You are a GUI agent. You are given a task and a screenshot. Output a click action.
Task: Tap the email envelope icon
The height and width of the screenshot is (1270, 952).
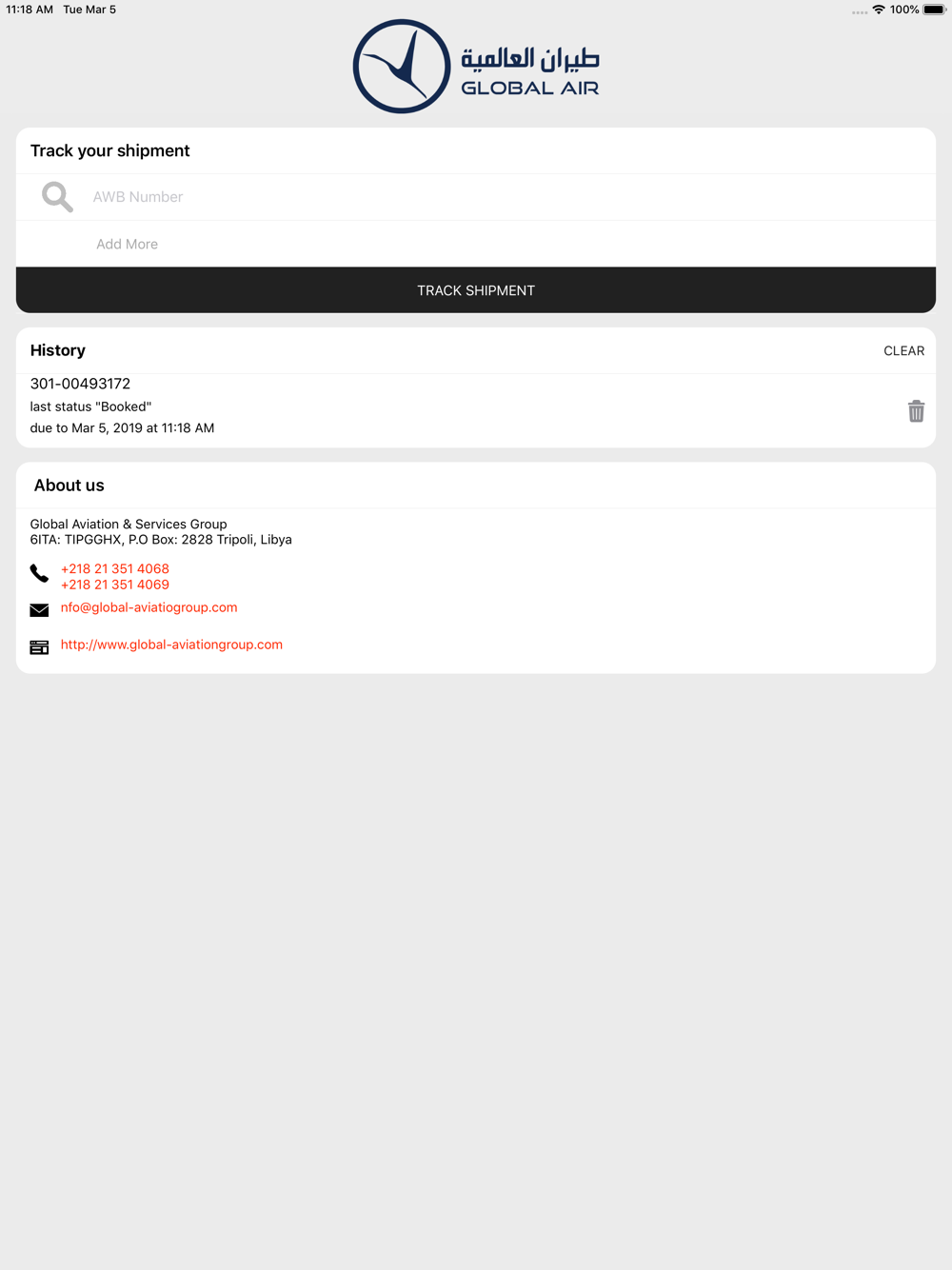click(39, 610)
